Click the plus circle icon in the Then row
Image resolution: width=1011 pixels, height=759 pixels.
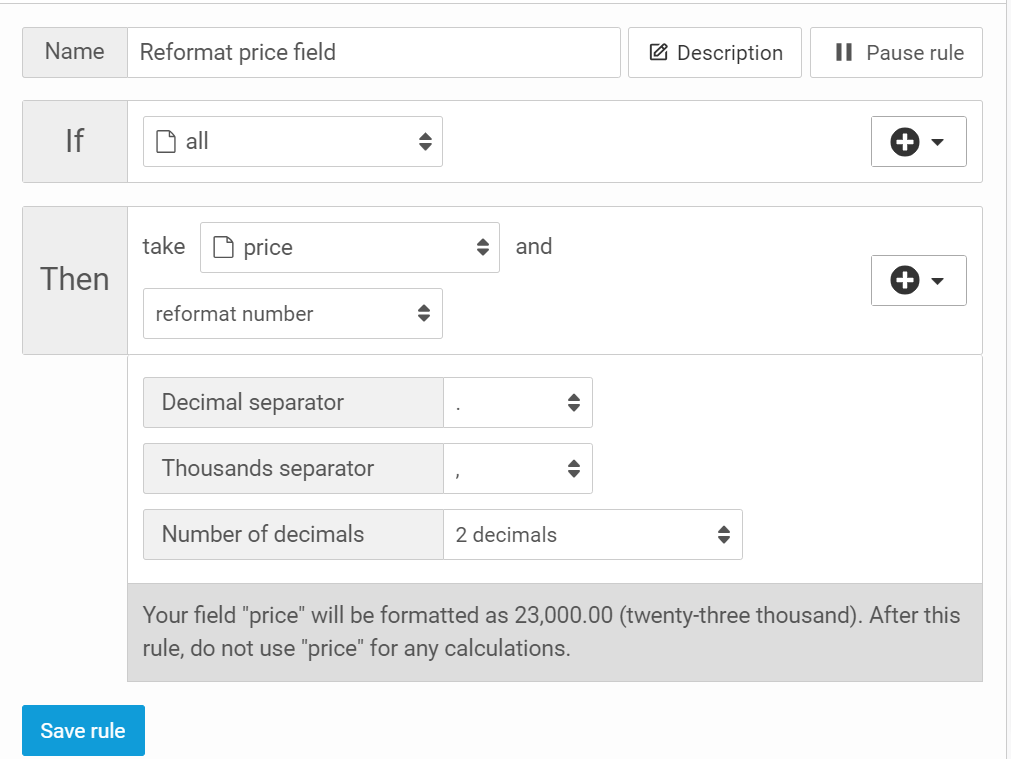tap(904, 281)
